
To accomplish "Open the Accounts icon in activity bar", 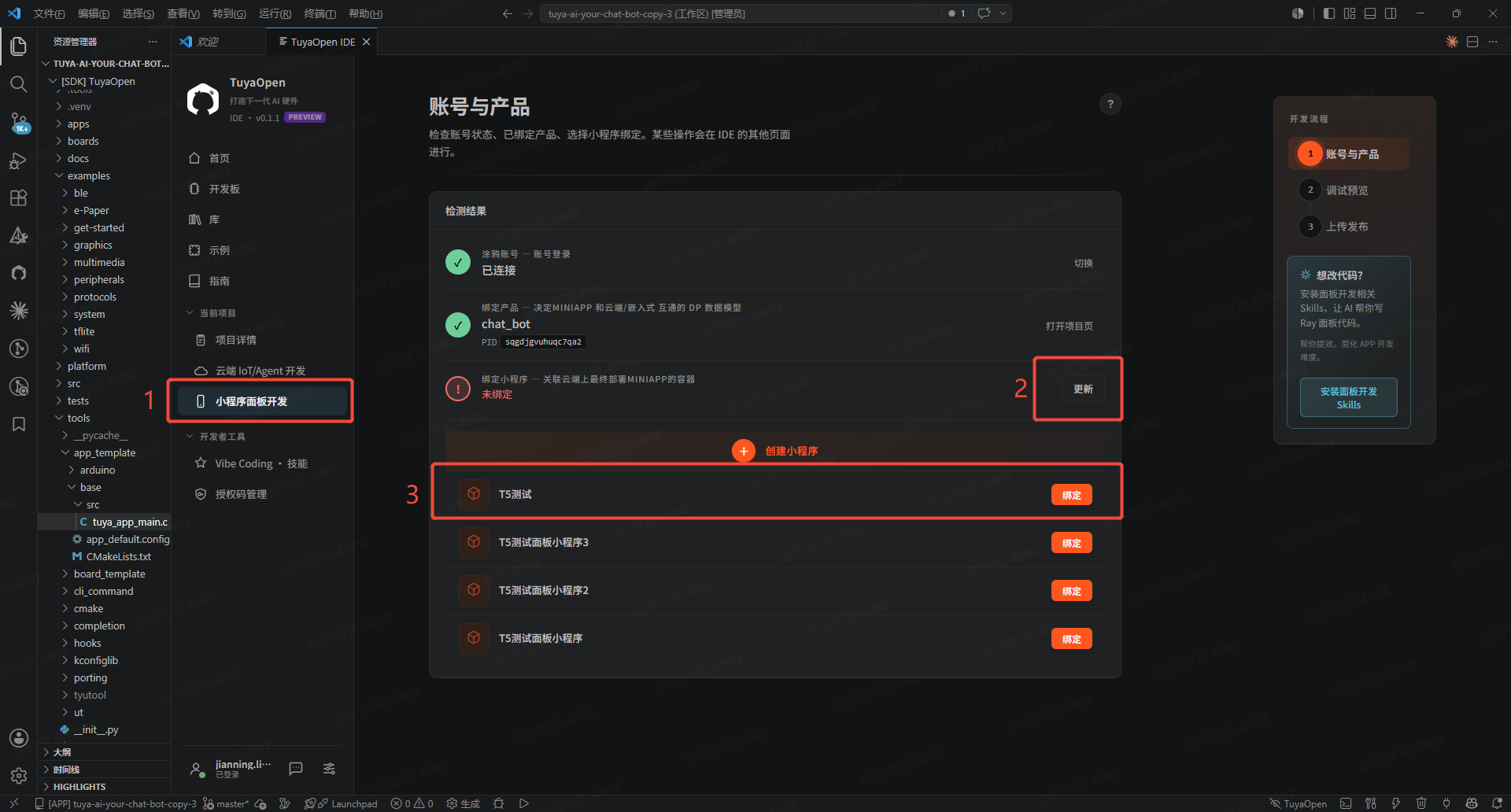I will click(x=19, y=738).
